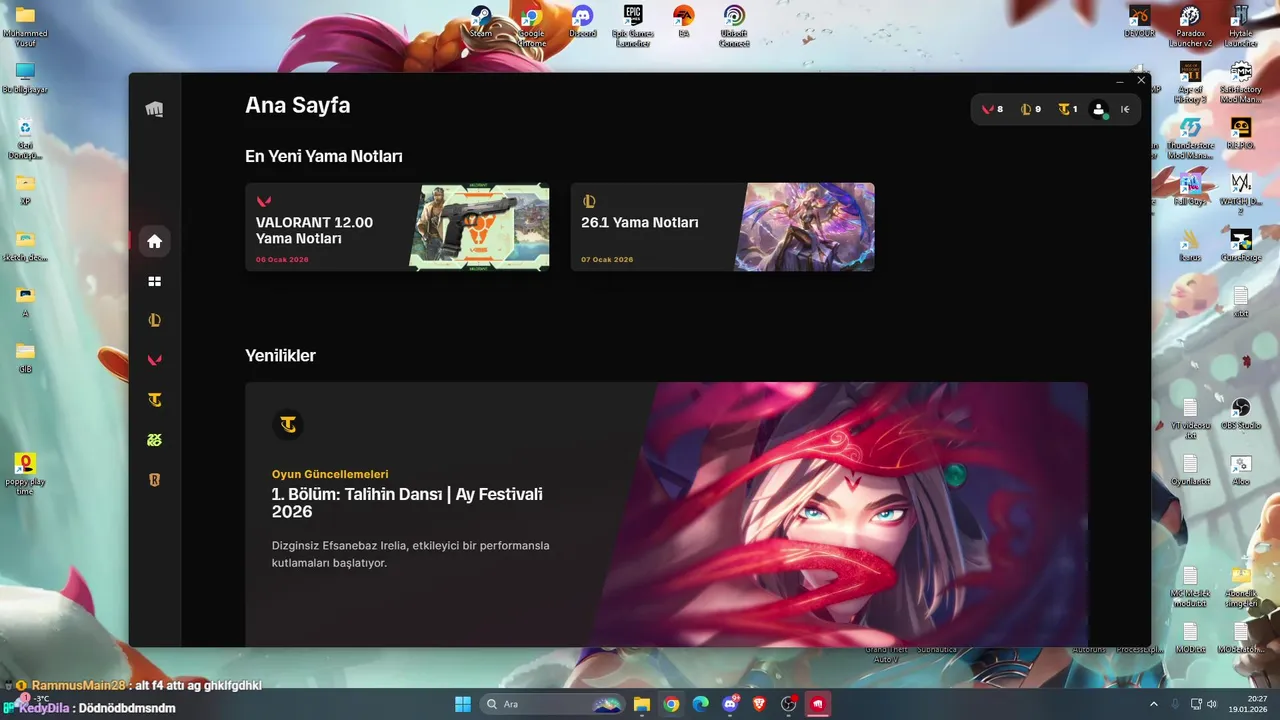Click the League notification counter showing 9

click(1031, 109)
